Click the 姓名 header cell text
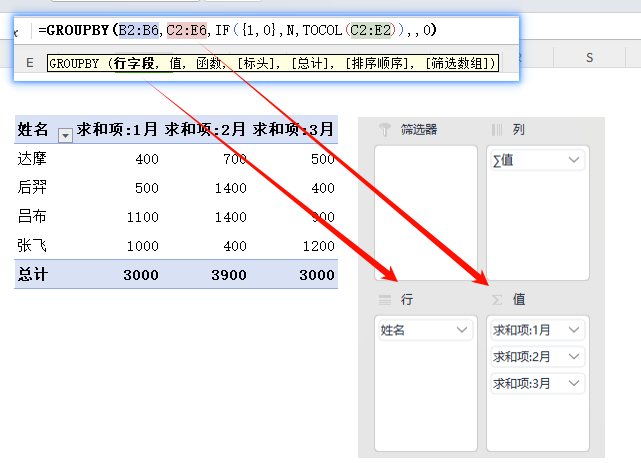This screenshot has width=641, height=463. (33, 130)
